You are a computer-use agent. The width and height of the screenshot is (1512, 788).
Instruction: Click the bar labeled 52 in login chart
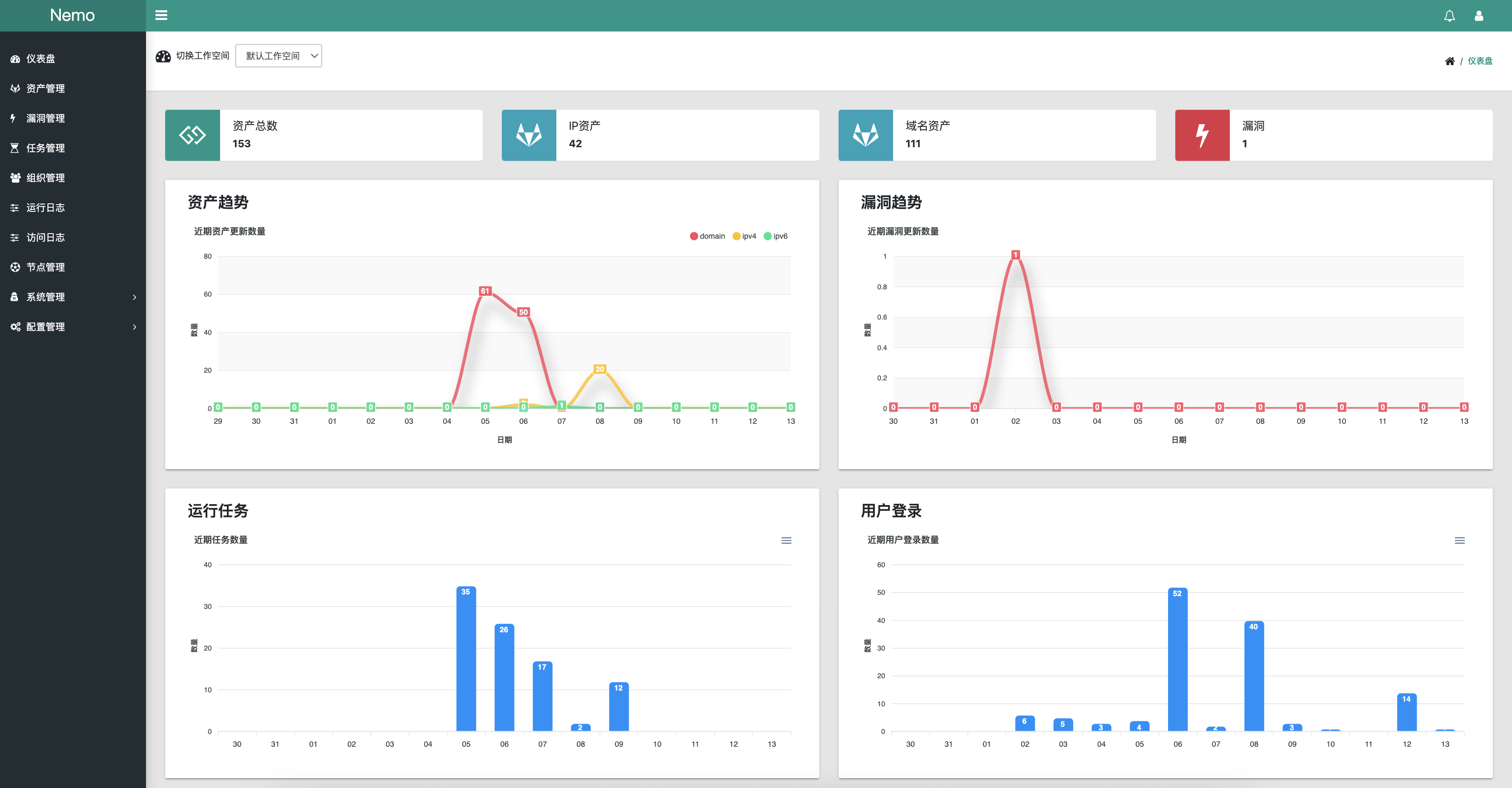(1177, 660)
